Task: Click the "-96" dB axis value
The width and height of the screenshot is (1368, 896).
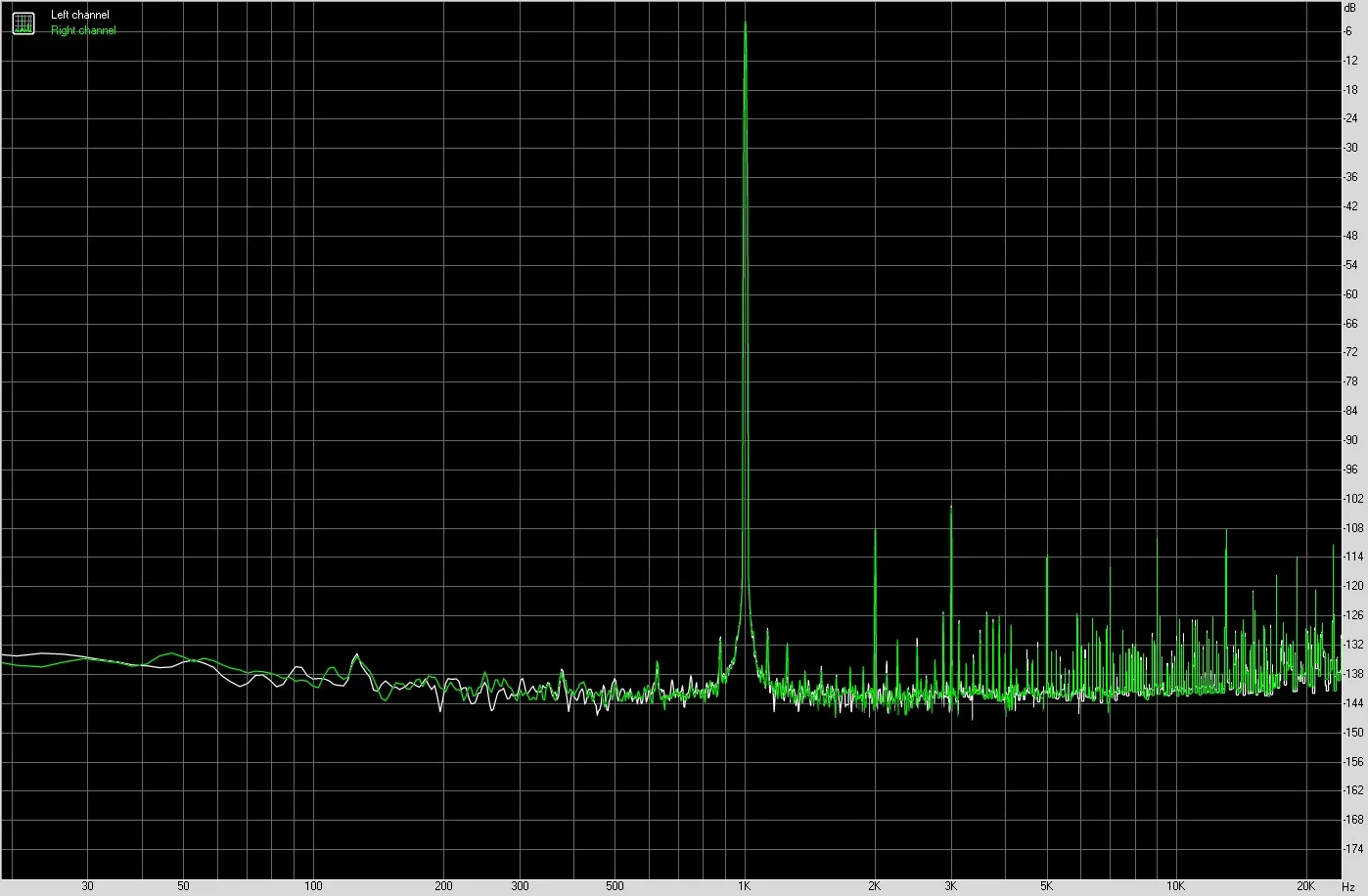Action: (1350, 470)
